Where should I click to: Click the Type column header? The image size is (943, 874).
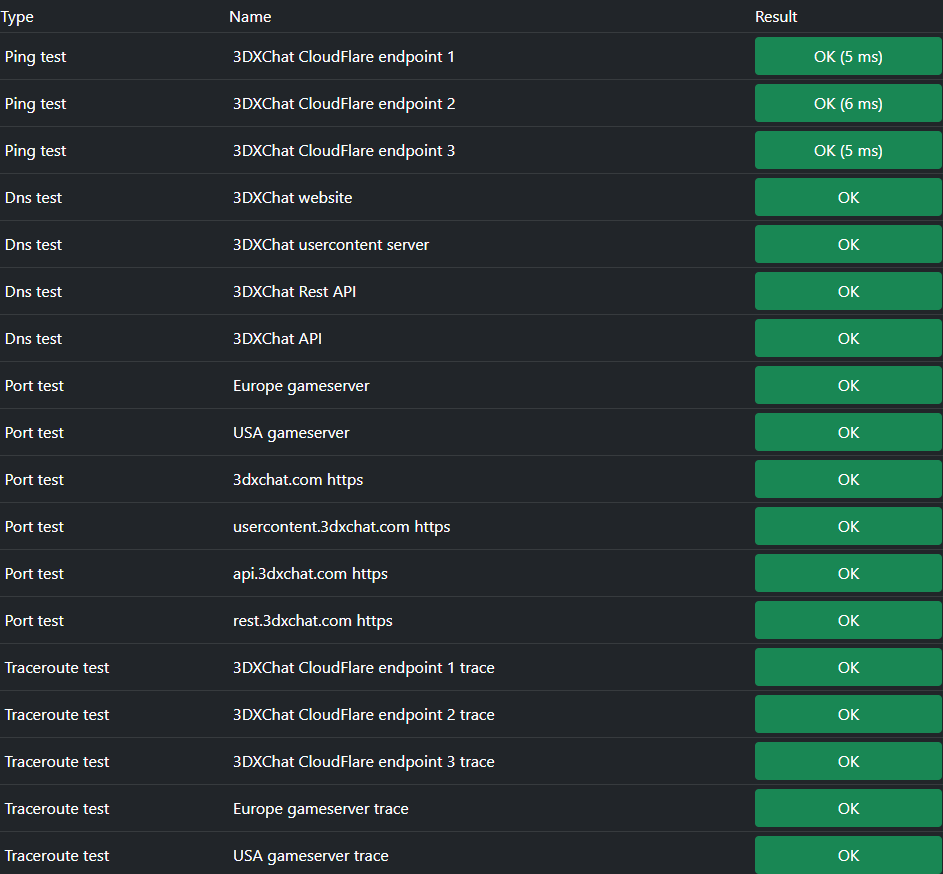17,16
